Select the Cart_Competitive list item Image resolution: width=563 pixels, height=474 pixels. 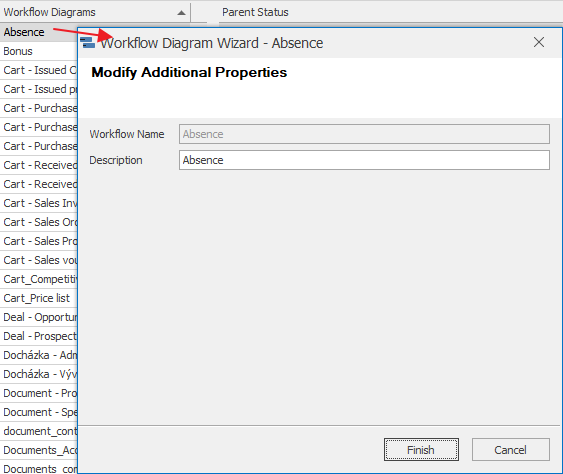coord(38,279)
